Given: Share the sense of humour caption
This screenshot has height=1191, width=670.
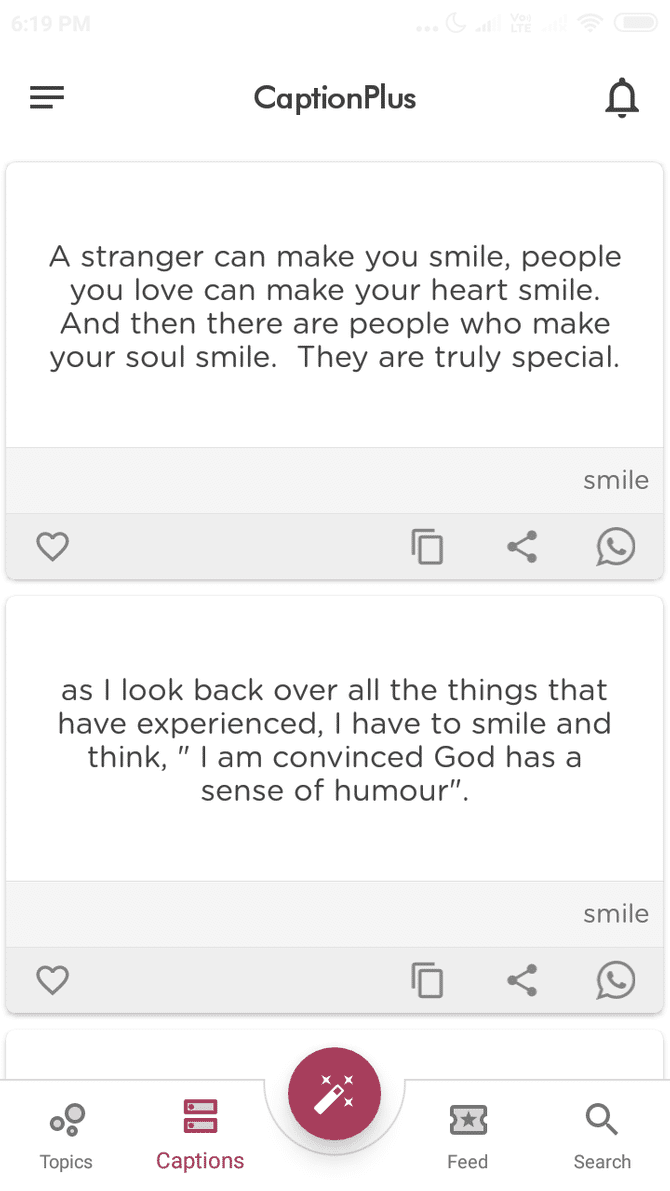Looking at the screenshot, I should pos(522,980).
